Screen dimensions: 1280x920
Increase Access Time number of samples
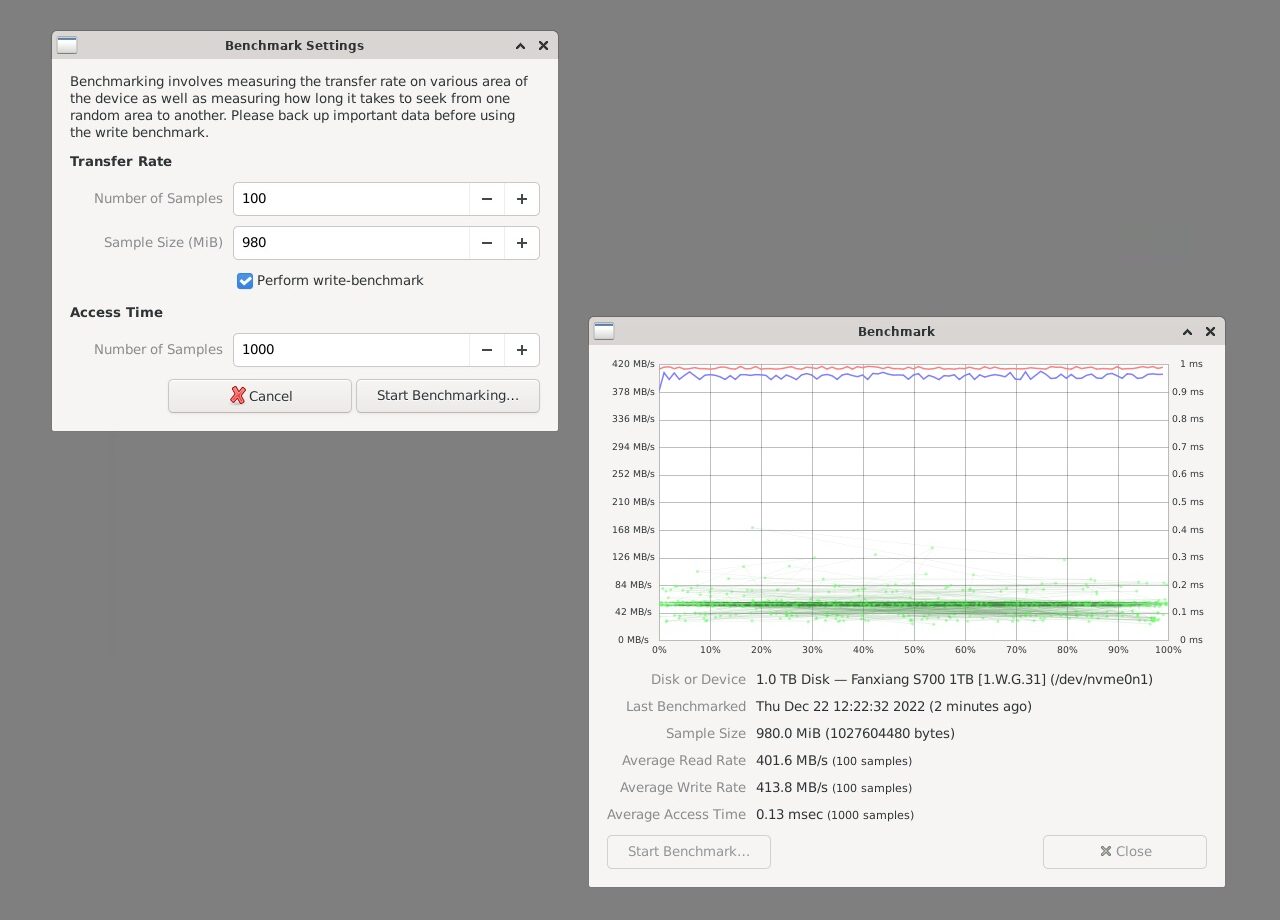[x=521, y=350]
